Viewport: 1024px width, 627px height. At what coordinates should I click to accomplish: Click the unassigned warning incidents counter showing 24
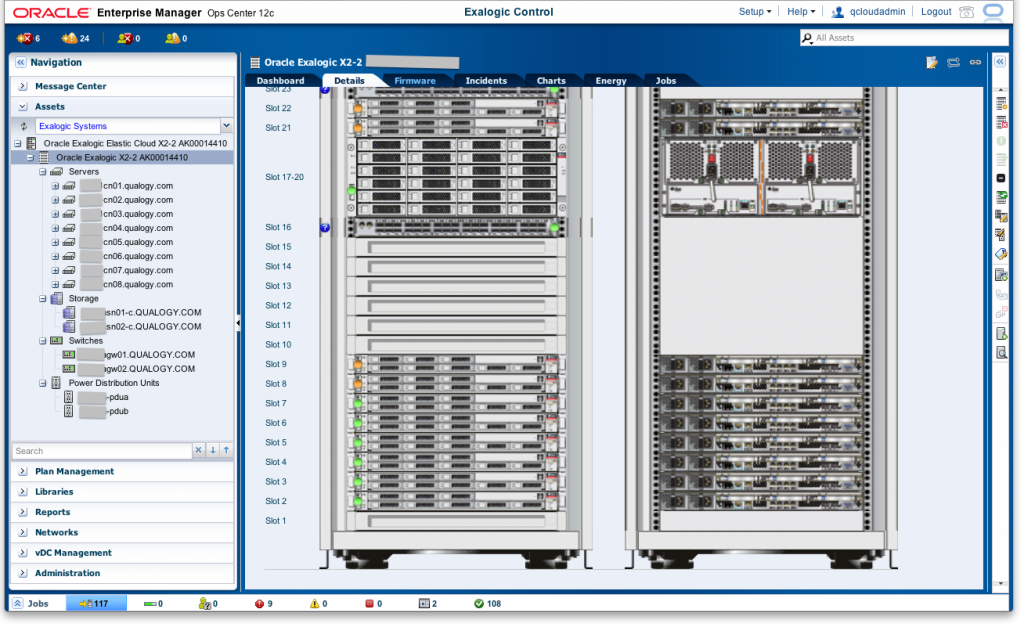[x=75, y=39]
